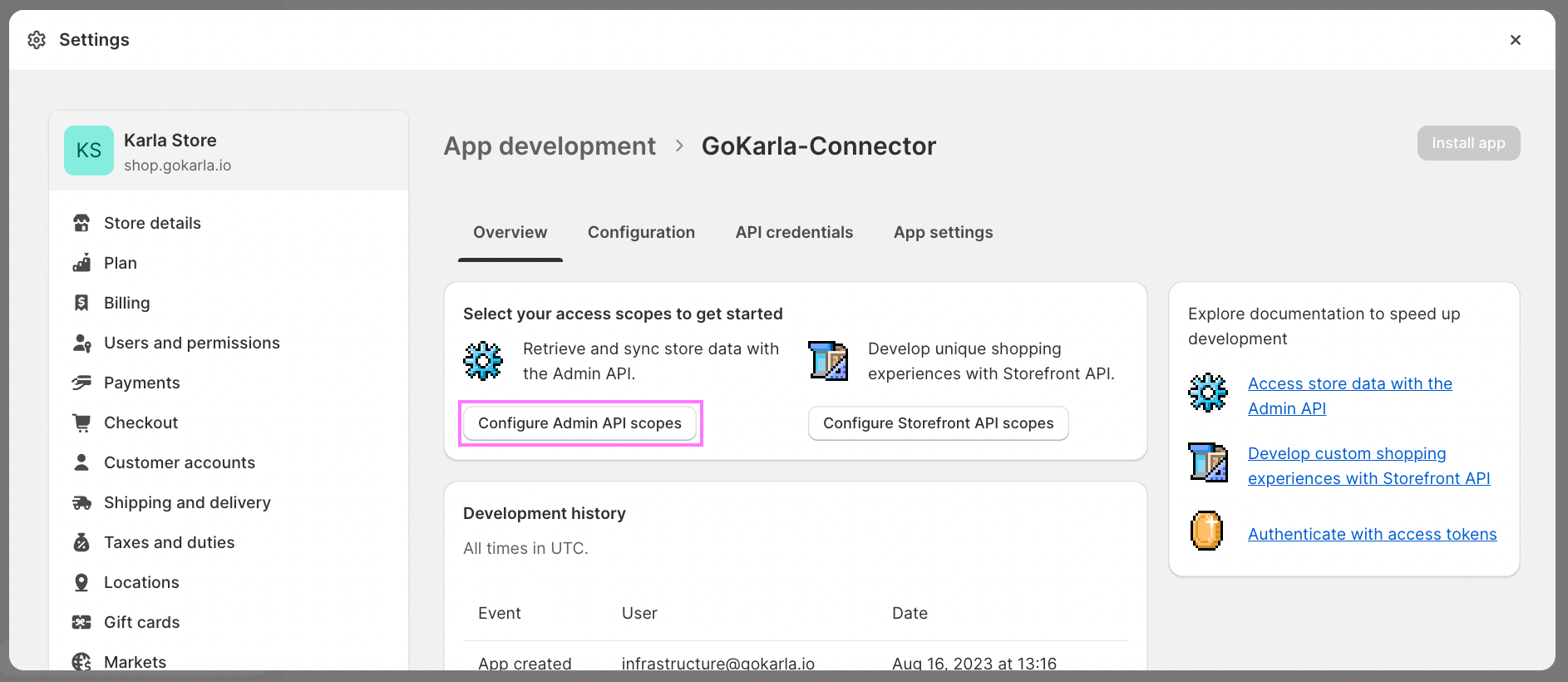Go back to App development breadcrumb
Screen dimensions: 1568x682
[x=550, y=146]
